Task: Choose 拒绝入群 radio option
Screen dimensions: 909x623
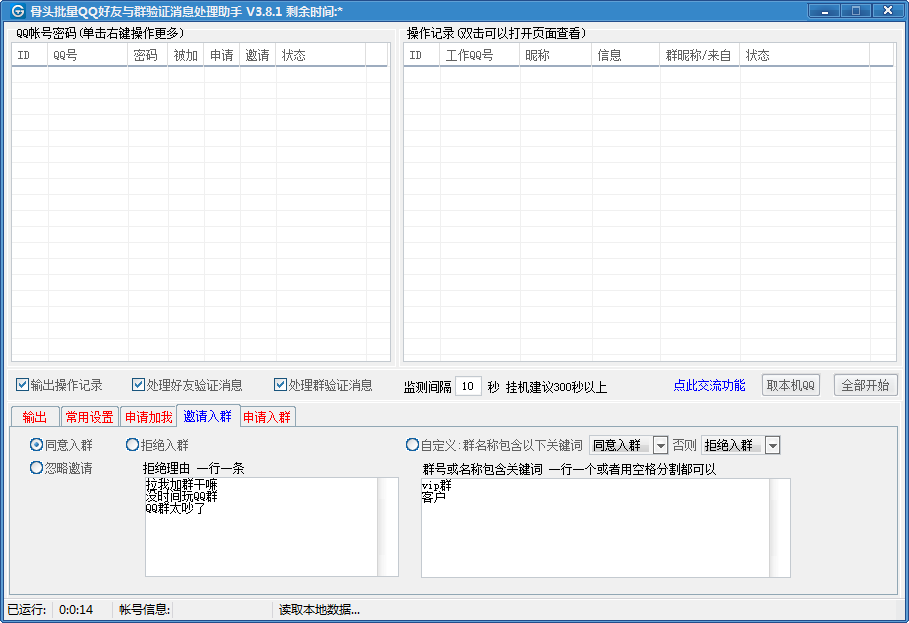Action: pyautogui.click(x=132, y=445)
